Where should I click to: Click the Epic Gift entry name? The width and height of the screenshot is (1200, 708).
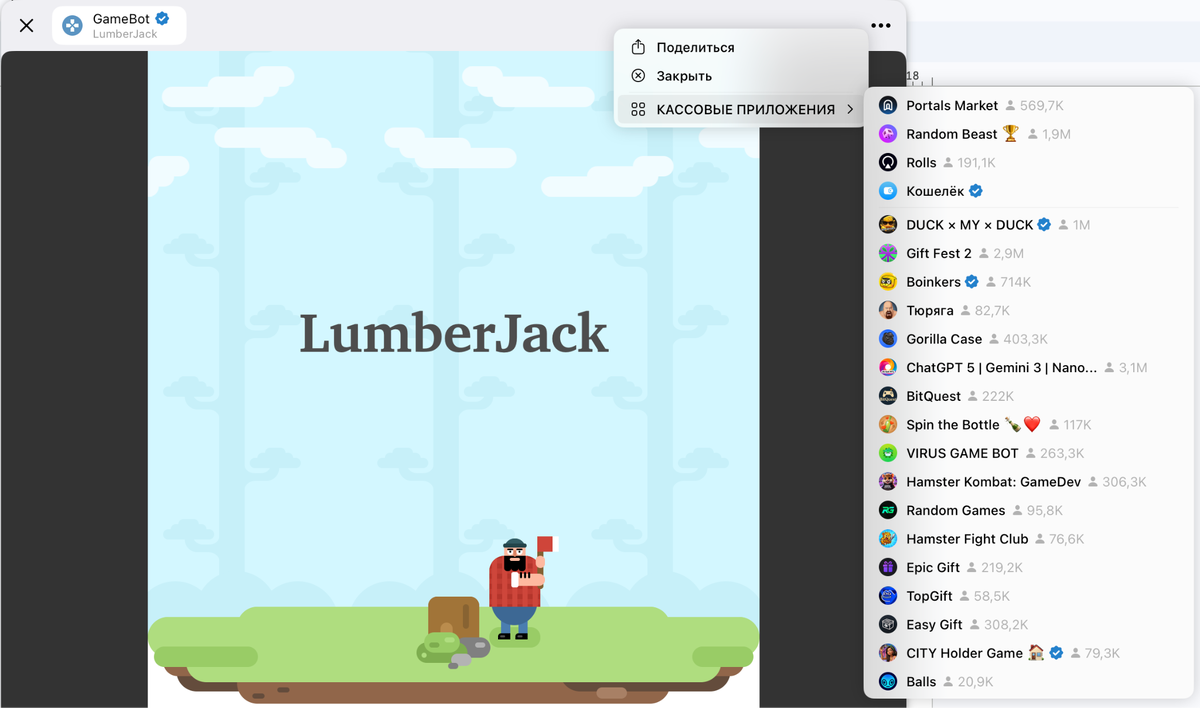coord(933,567)
